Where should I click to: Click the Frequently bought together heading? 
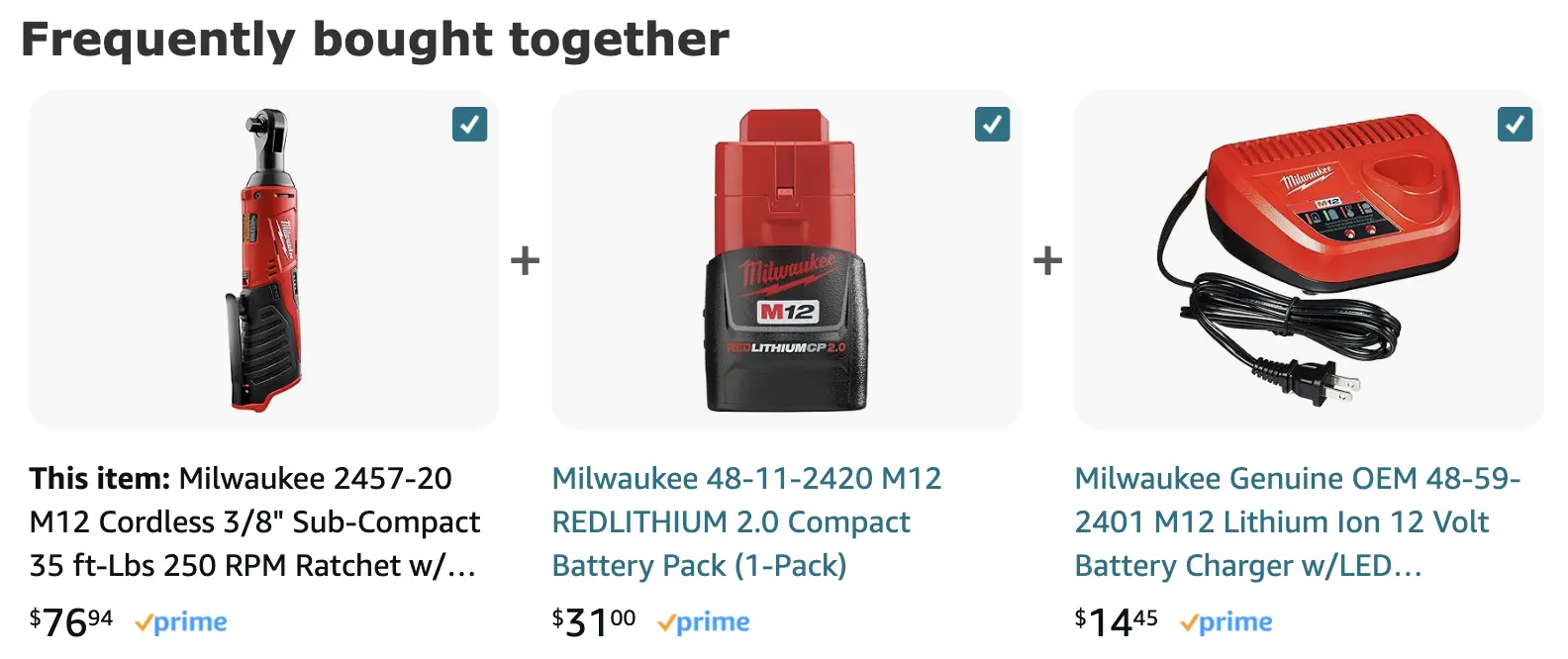[x=375, y=41]
